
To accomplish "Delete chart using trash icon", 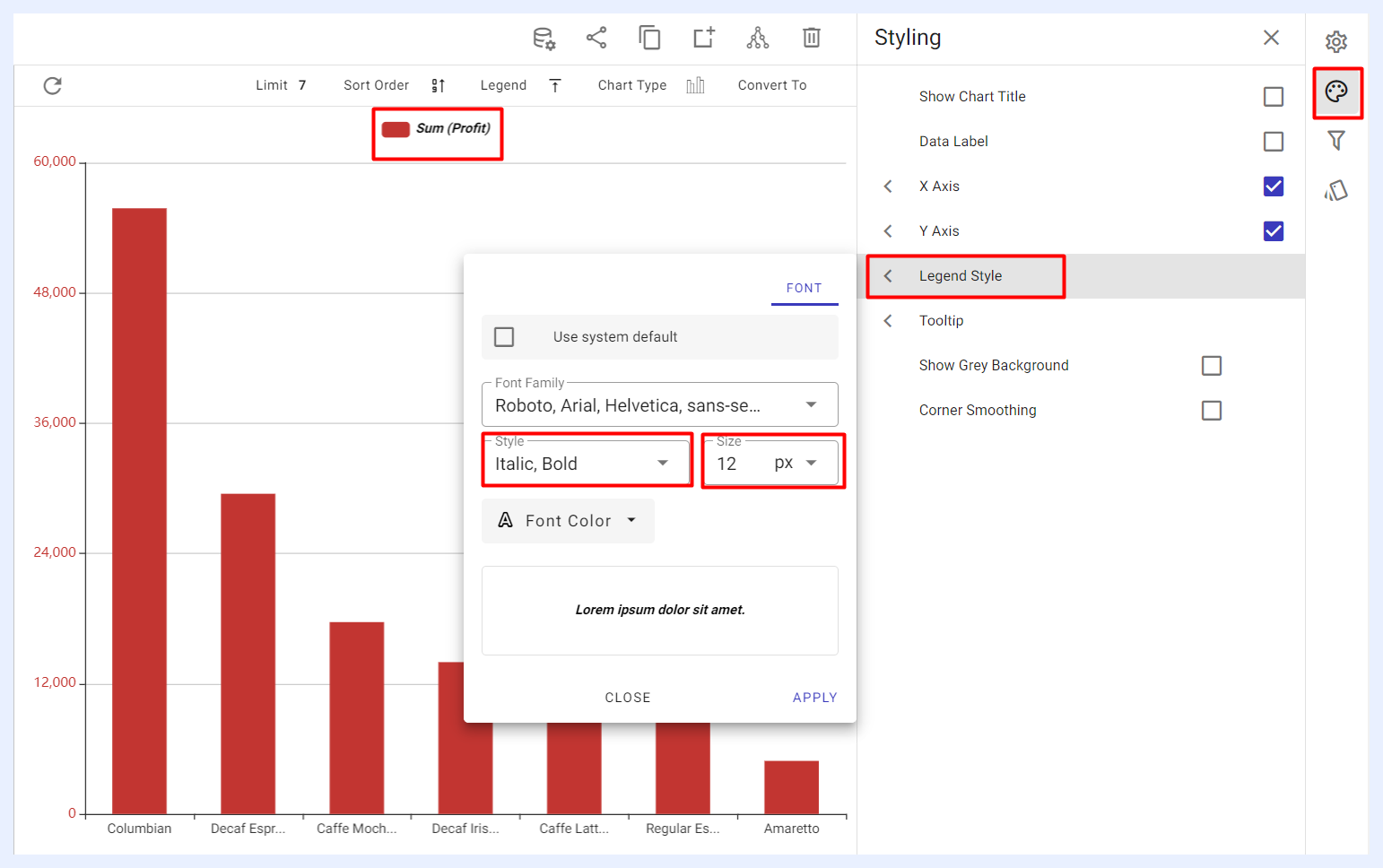I will tap(812, 38).
